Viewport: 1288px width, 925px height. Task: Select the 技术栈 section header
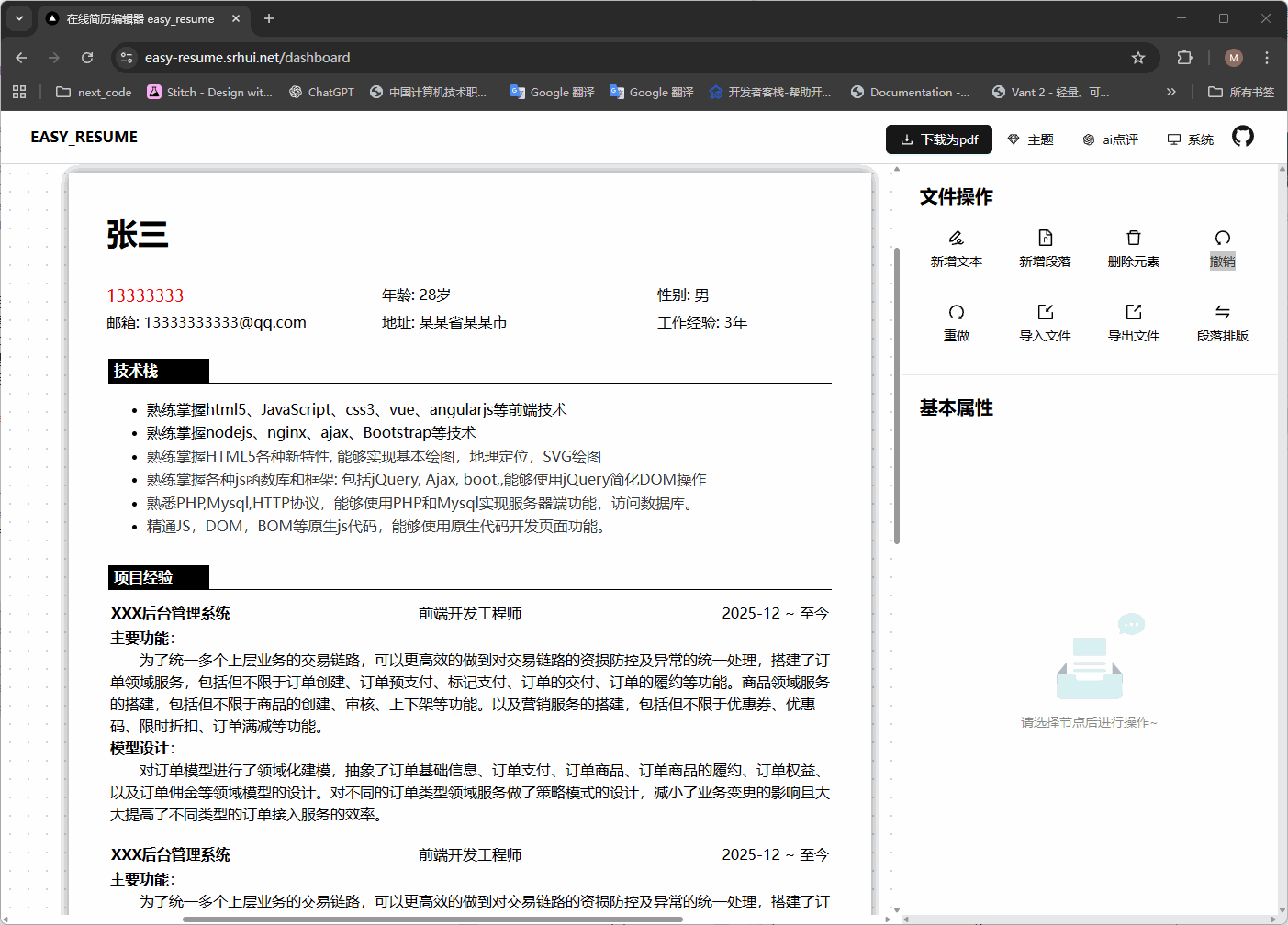tap(159, 371)
